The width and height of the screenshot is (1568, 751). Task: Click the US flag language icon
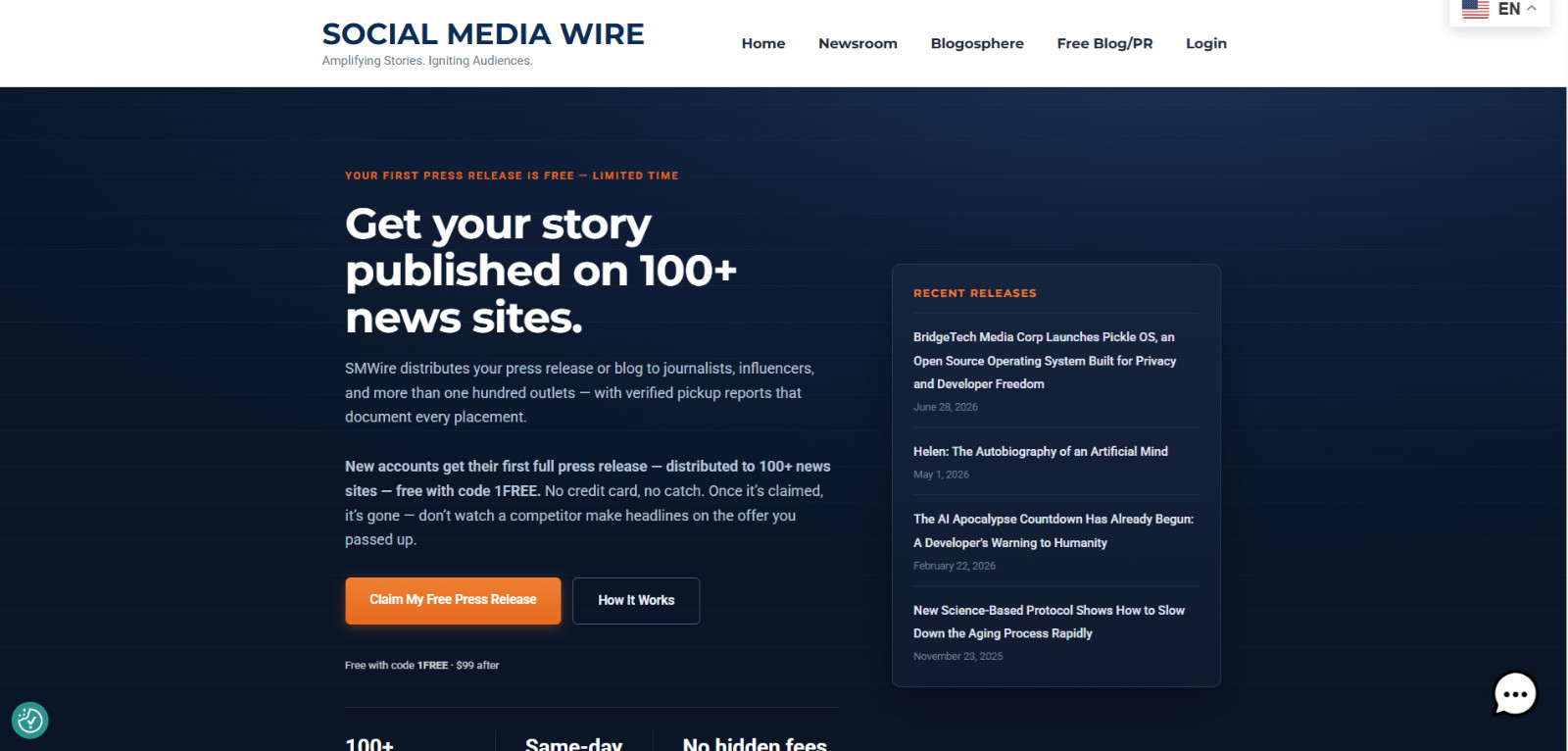coord(1475,9)
